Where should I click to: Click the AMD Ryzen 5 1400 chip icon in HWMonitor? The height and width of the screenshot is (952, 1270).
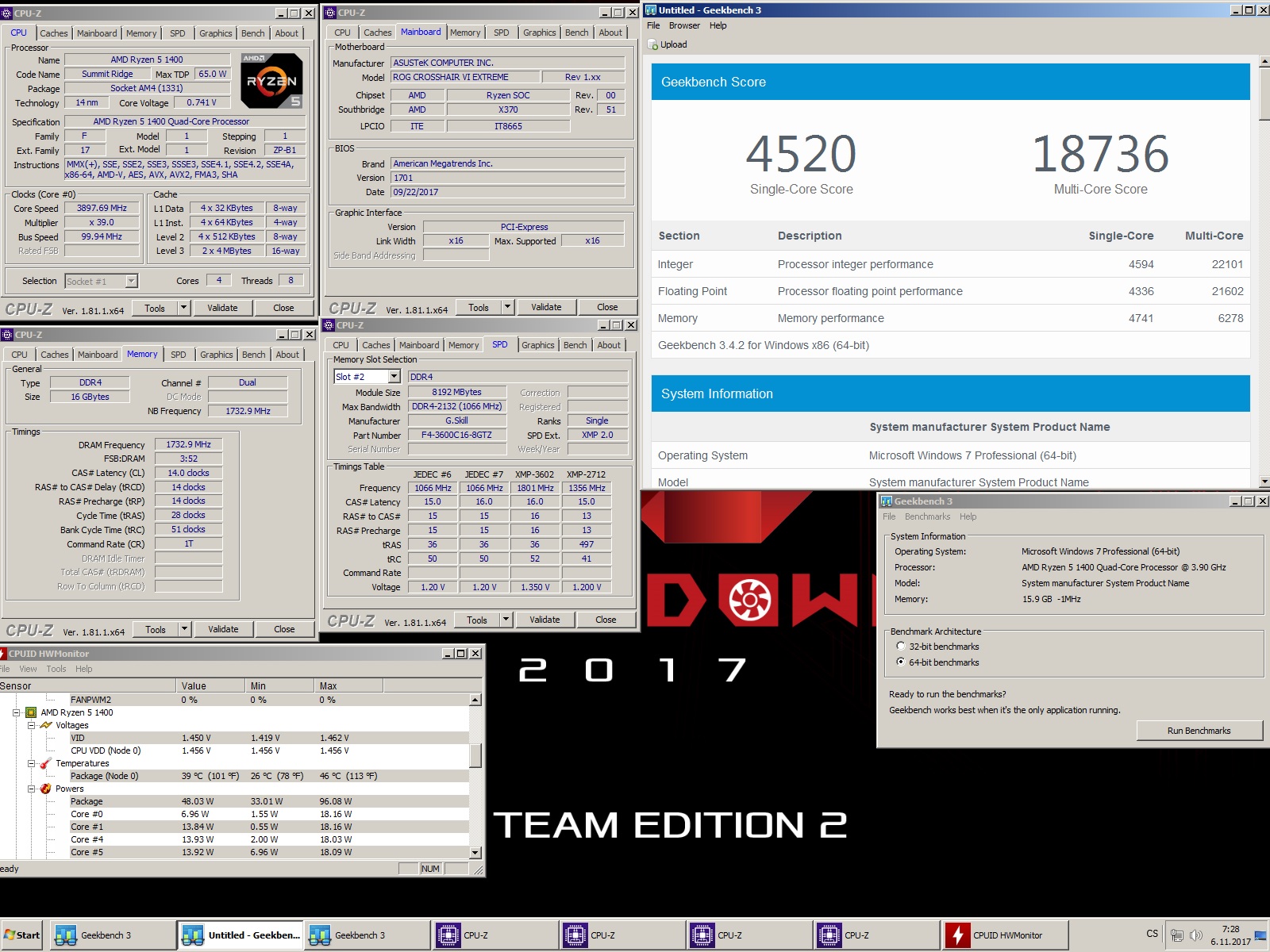point(31,712)
